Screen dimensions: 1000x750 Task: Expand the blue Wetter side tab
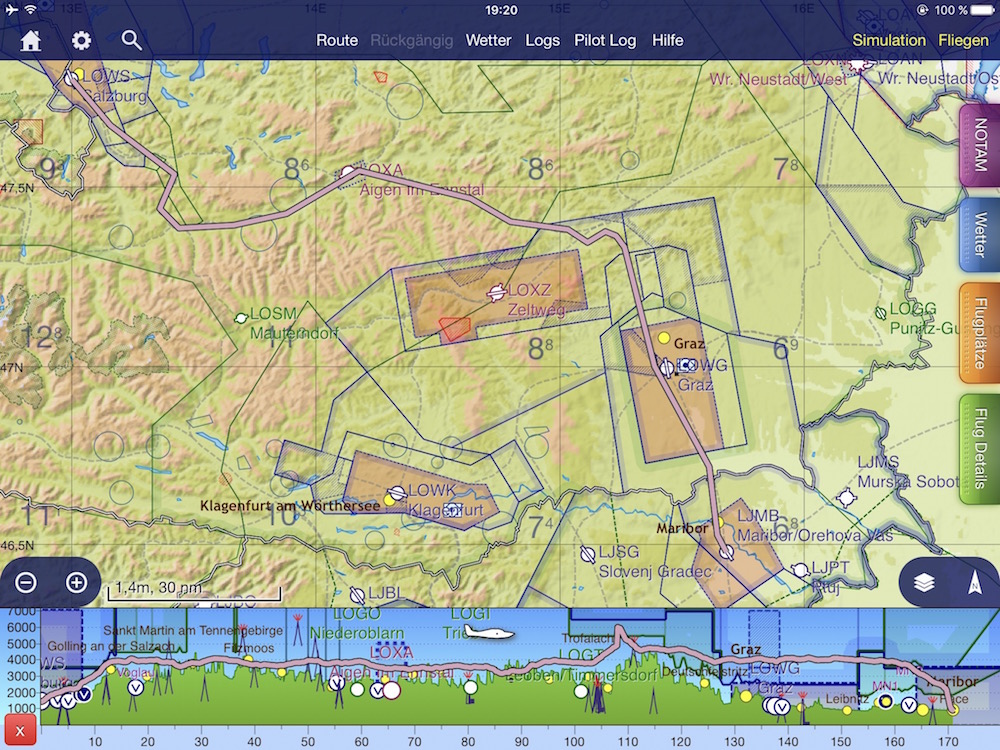coord(980,235)
